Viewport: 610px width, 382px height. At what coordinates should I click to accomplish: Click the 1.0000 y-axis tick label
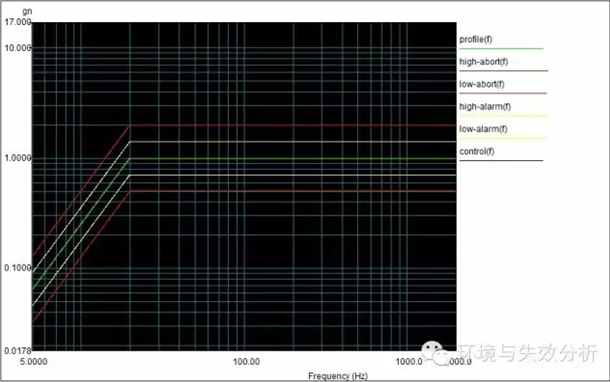pyautogui.click(x=18, y=158)
